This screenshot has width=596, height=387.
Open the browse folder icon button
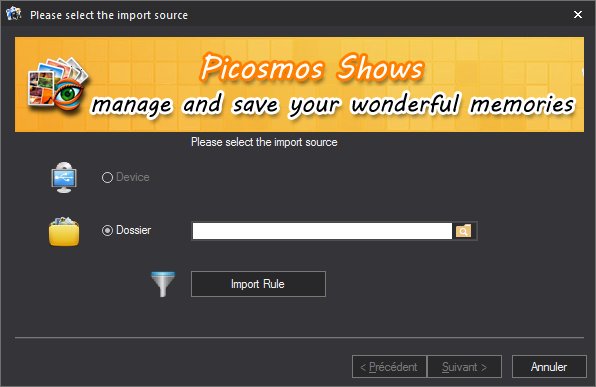pyautogui.click(x=463, y=231)
